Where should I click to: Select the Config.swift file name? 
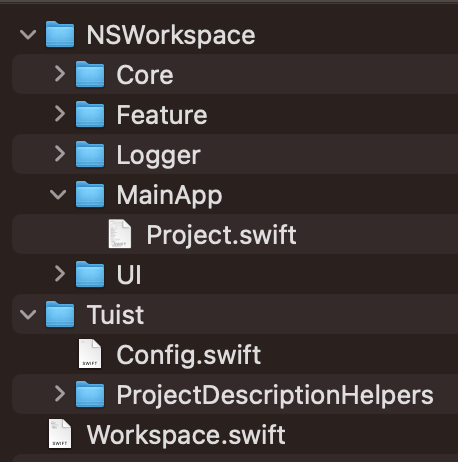point(189,355)
